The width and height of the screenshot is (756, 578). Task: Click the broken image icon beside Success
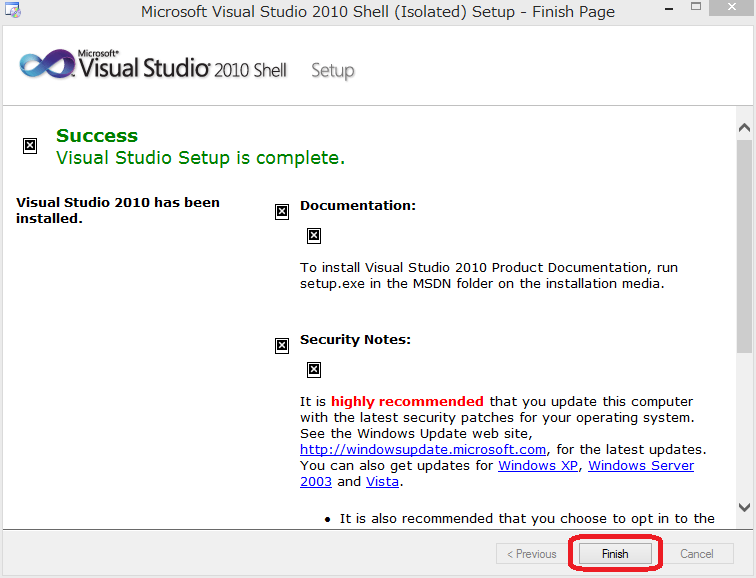pyautogui.click(x=30, y=146)
